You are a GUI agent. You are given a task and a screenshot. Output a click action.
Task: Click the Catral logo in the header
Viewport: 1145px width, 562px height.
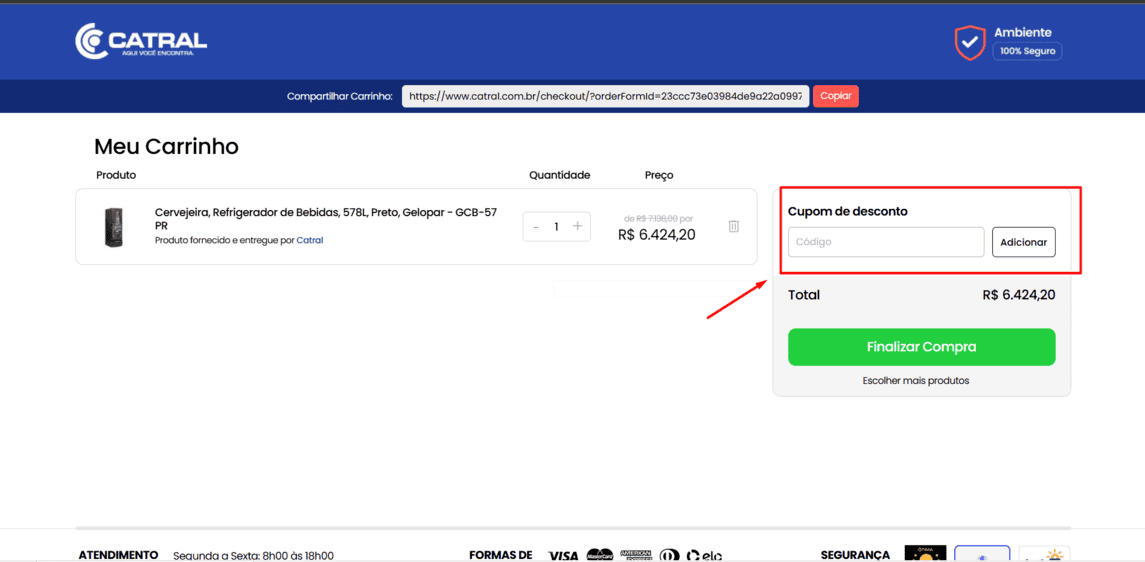pos(141,41)
